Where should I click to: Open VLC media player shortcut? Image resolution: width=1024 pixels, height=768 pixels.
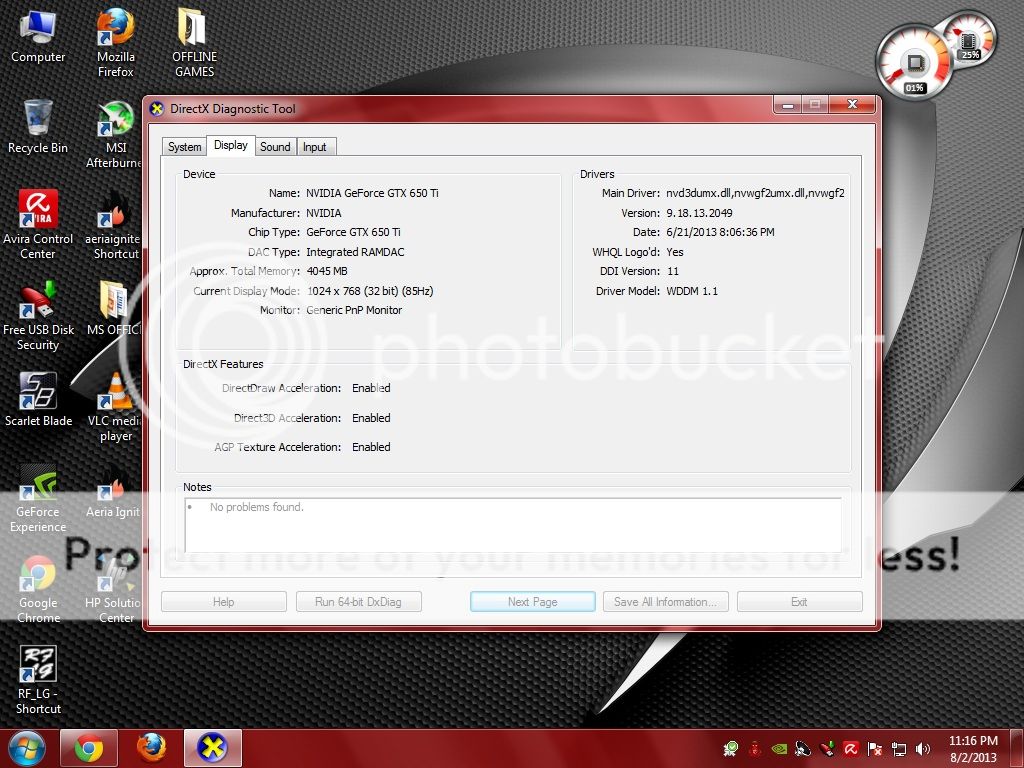(116, 408)
